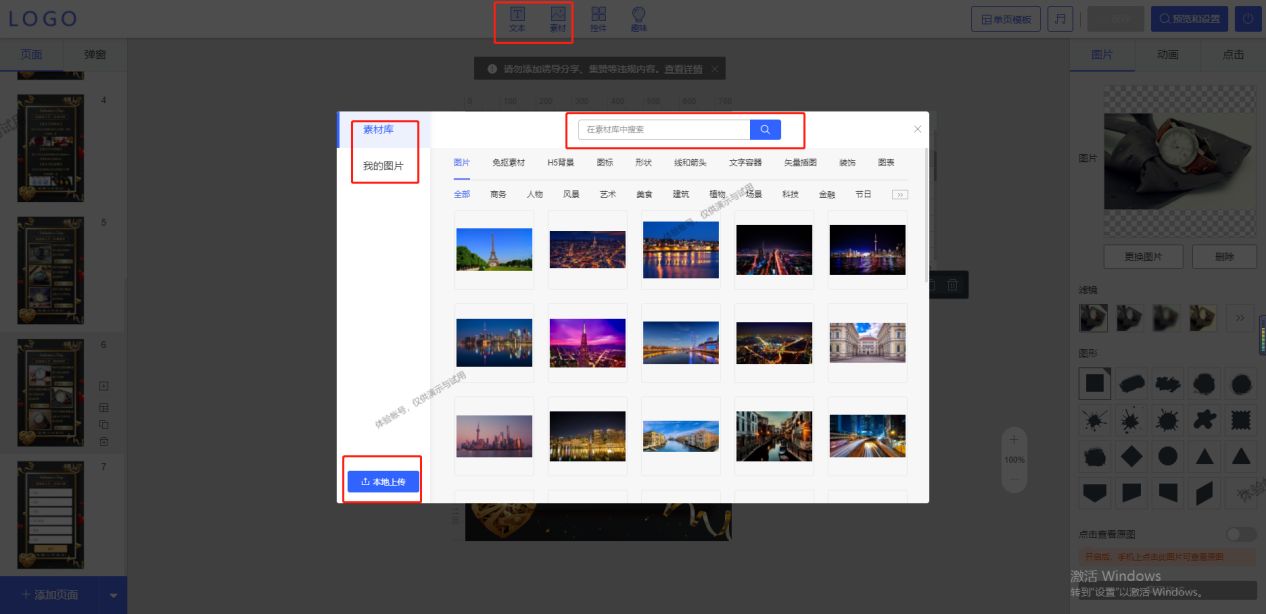
Task: Click the 本地上传 upload button
Action: 382,481
